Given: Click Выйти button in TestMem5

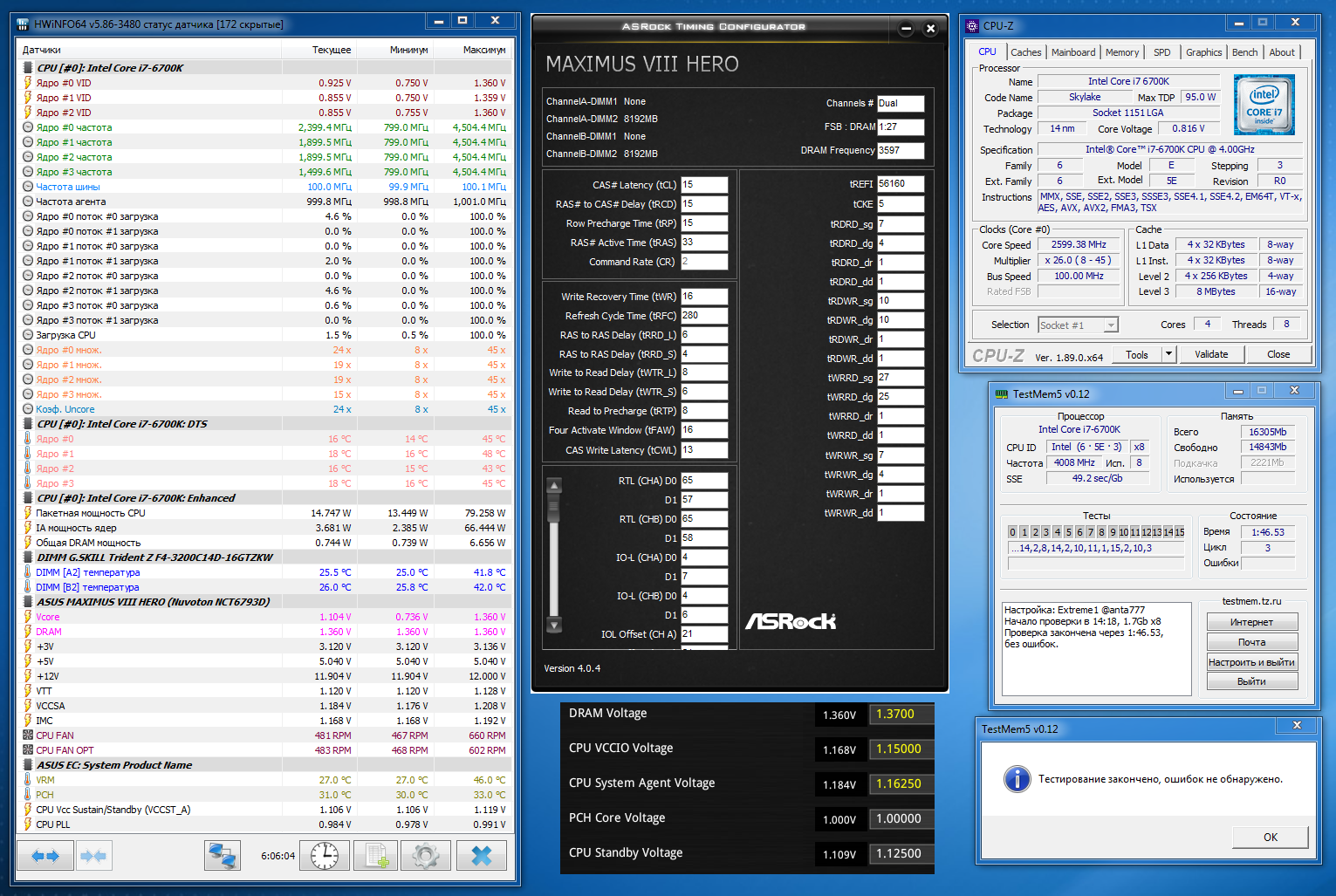Looking at the screenshot, I should (1251, 681).
